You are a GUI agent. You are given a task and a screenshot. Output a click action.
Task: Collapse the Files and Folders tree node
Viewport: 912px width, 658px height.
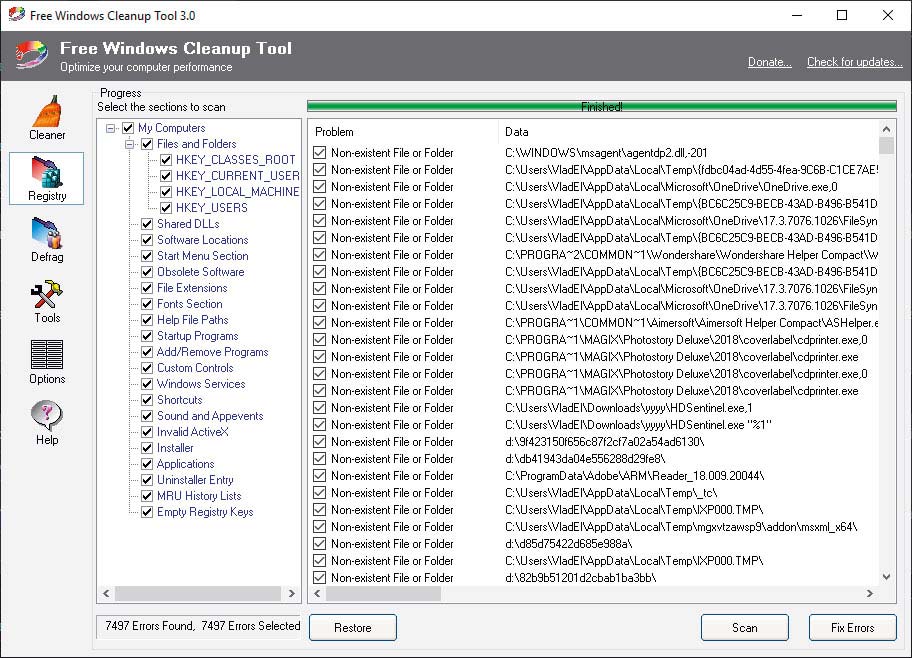pos(130,144)
